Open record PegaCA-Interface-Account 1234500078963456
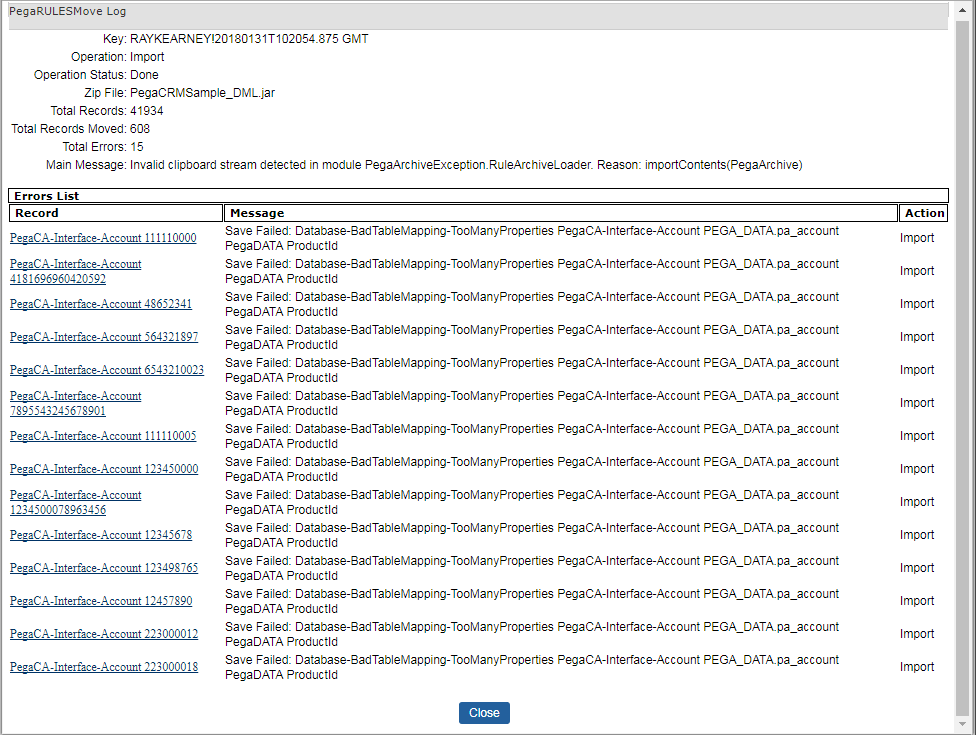Viewport: 976px width, 735px height. [75, 502]
